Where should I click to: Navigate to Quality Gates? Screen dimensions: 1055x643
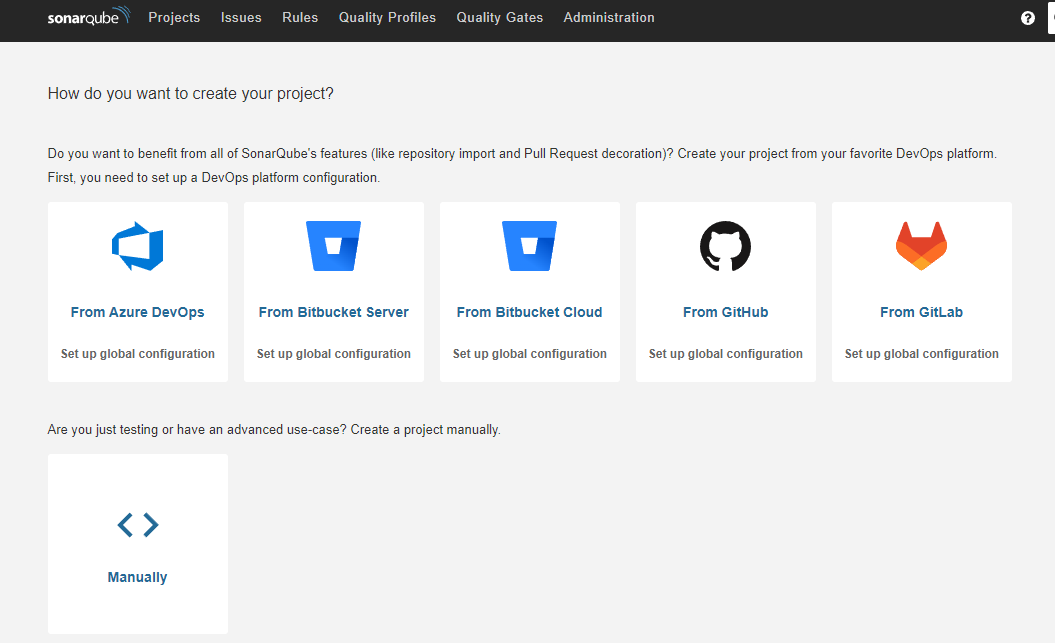coord(500,17)
